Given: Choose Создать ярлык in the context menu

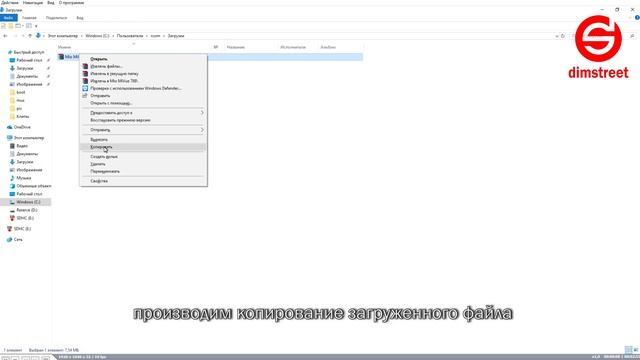Looking at the screenshot, I should (143, 157).
